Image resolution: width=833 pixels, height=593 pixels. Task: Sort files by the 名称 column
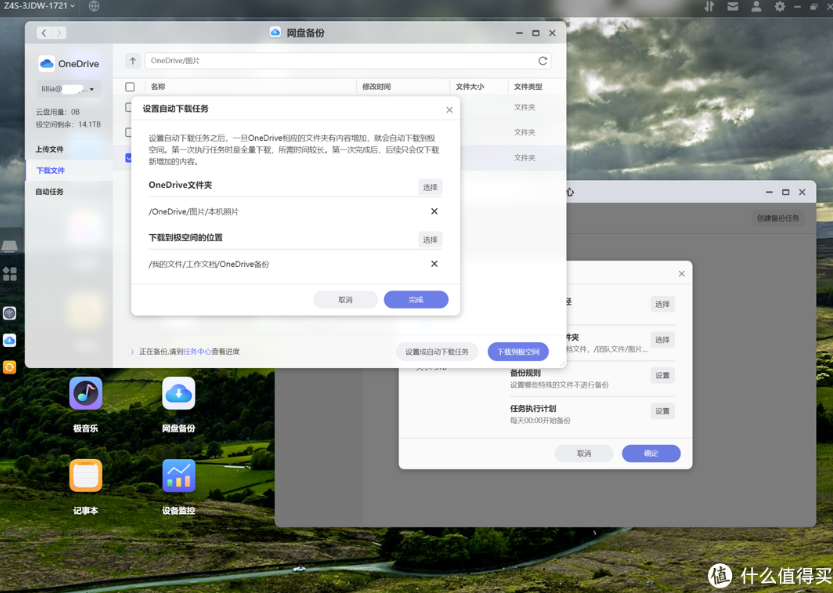pos(158,87)
